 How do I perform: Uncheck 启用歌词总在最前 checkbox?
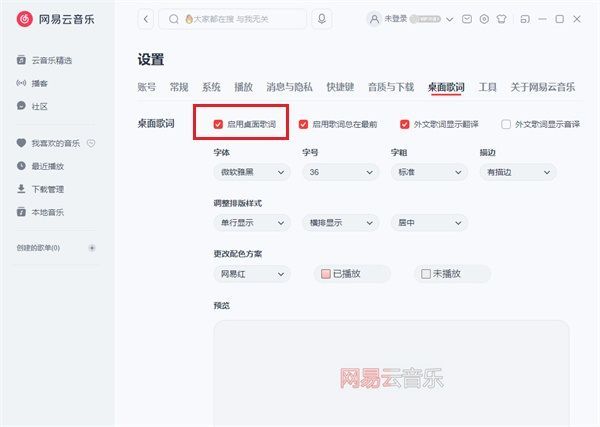click(x=304, y=125)
